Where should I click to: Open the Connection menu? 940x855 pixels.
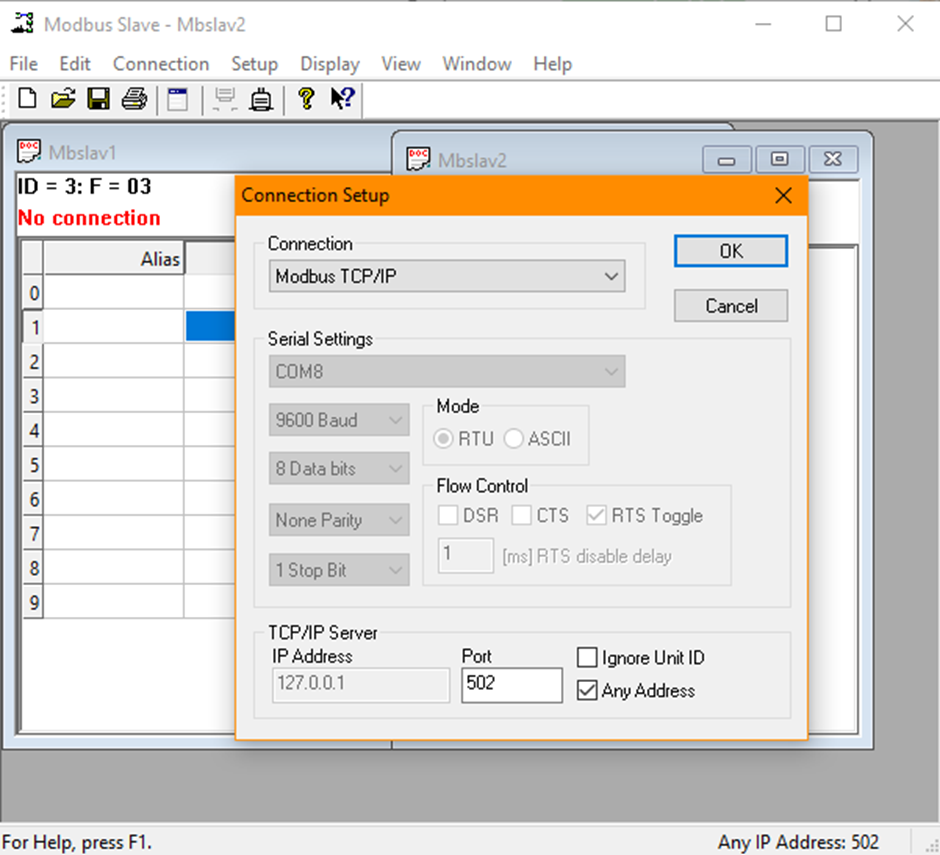point(160,63)
